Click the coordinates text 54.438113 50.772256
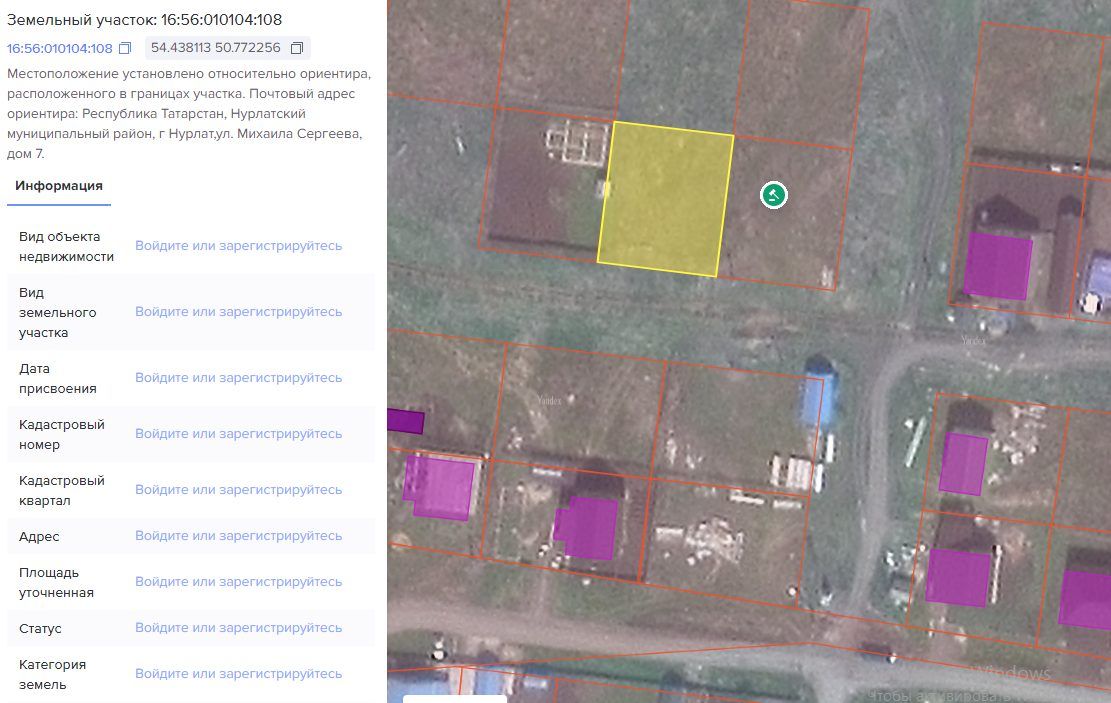This screenshot has height=703, width=1111. click(215, 47)
